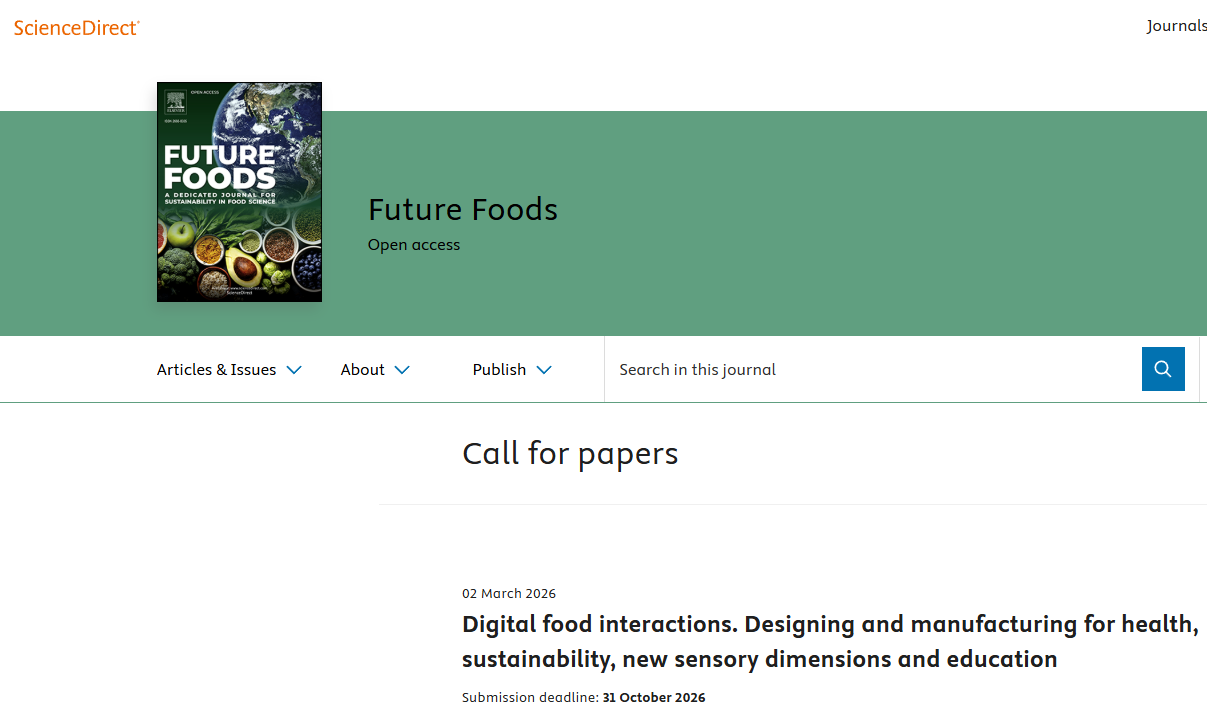
Task: Click the 02 March 2026 date text
Action: click(509, 593)
